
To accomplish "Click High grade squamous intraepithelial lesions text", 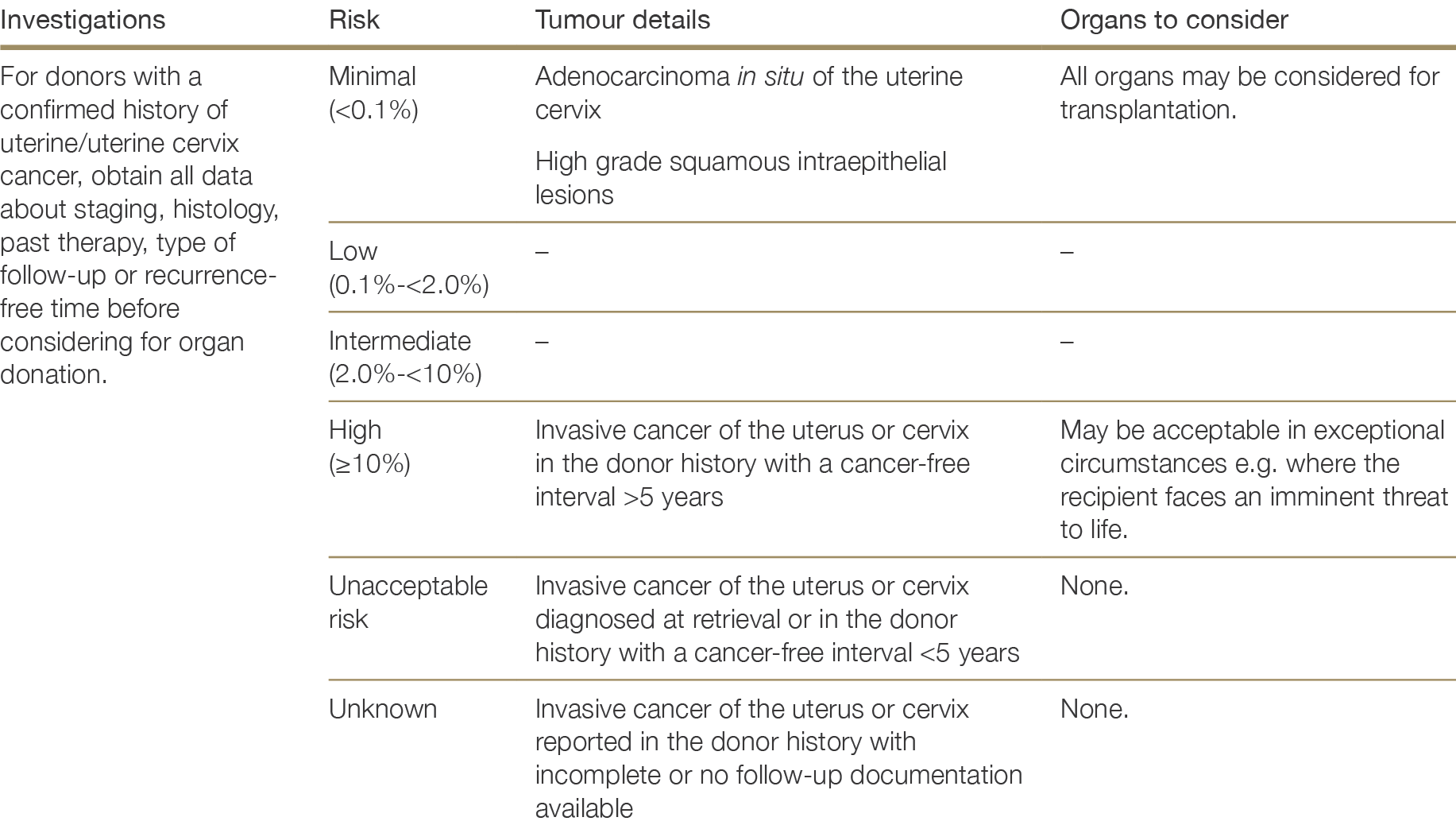I will click(740, 178).
